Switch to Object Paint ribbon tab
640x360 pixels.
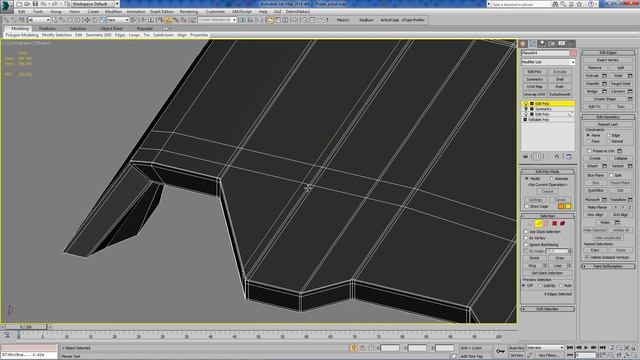pyautogui.click(x=111, y=29)
